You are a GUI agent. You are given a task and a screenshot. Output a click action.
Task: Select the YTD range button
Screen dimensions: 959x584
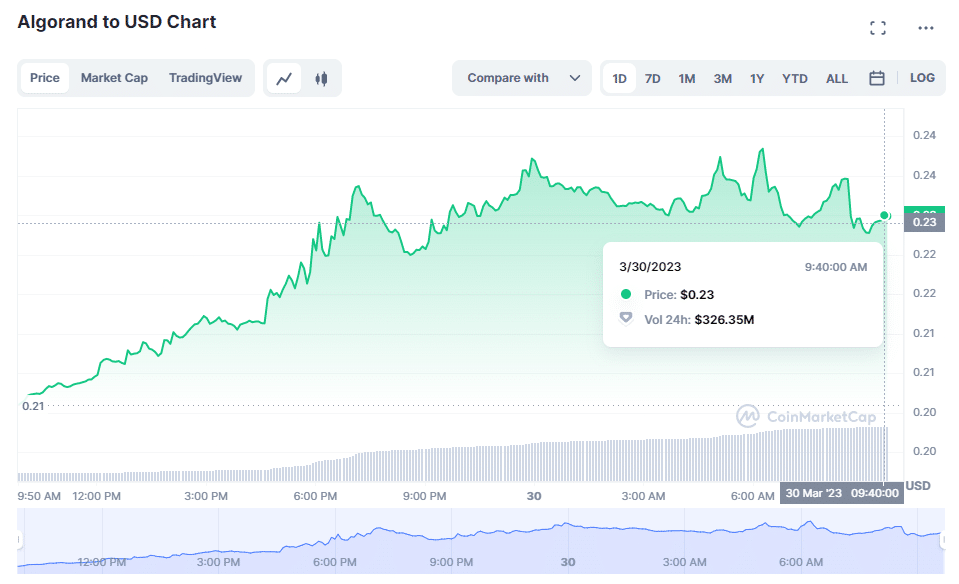coord(795,78)
